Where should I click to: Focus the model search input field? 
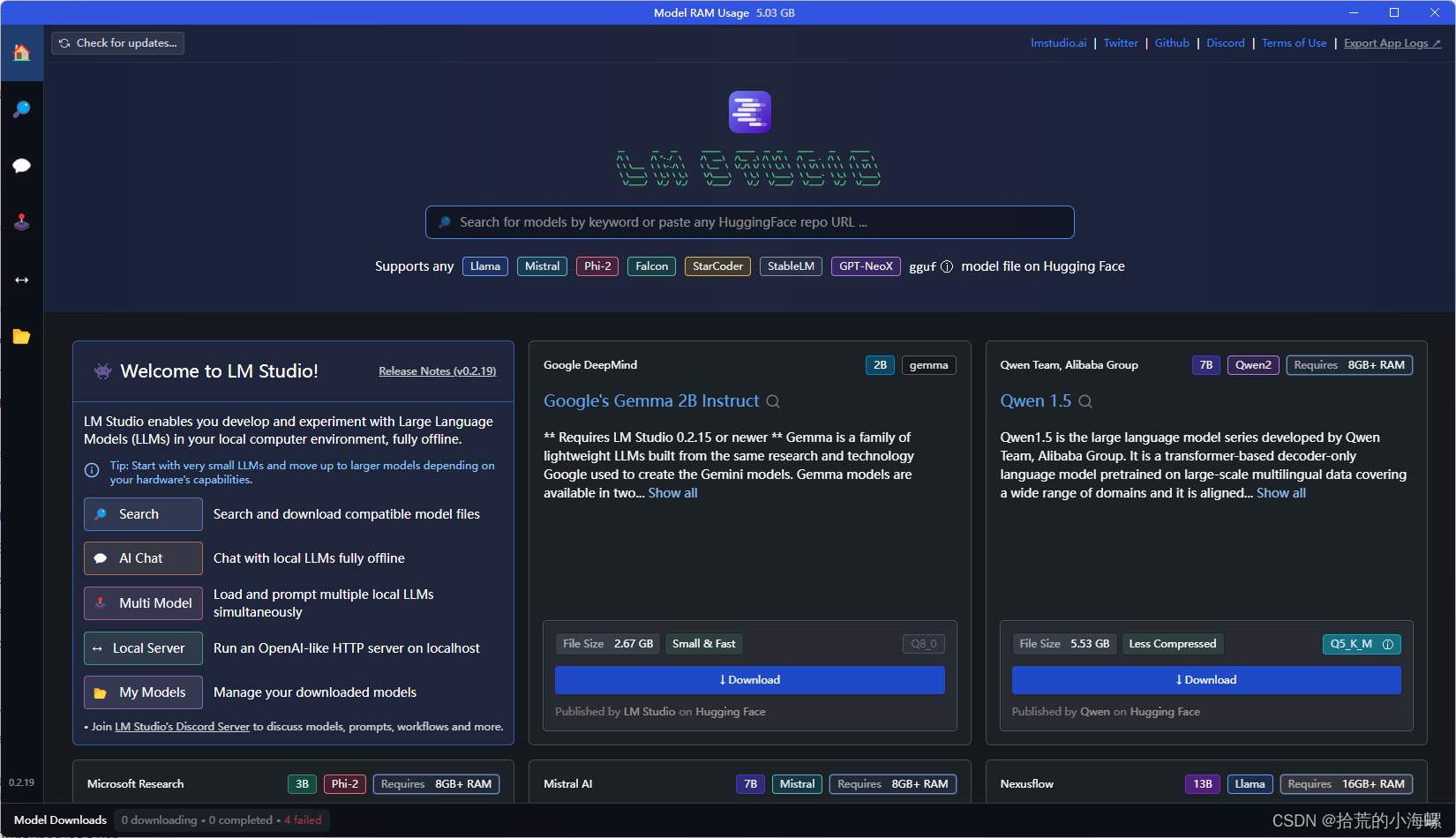click(x=750, y=222)
